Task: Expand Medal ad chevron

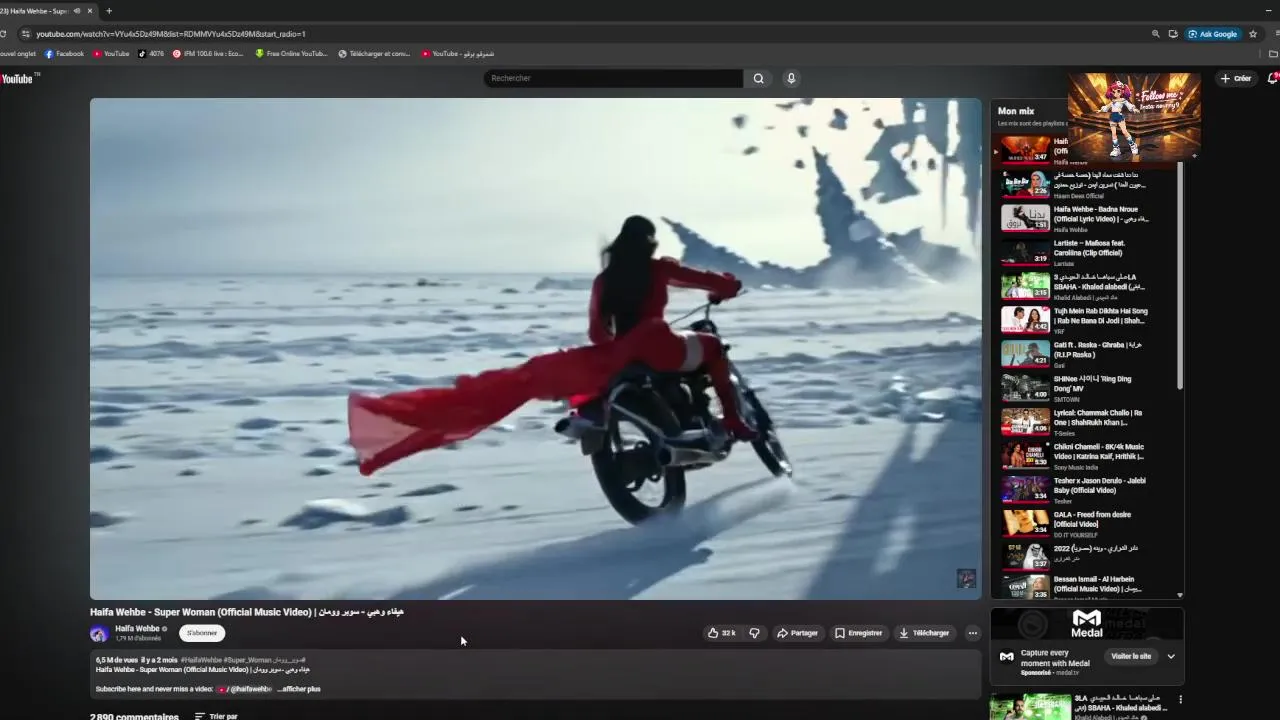Action: (x=1171, y=657)
